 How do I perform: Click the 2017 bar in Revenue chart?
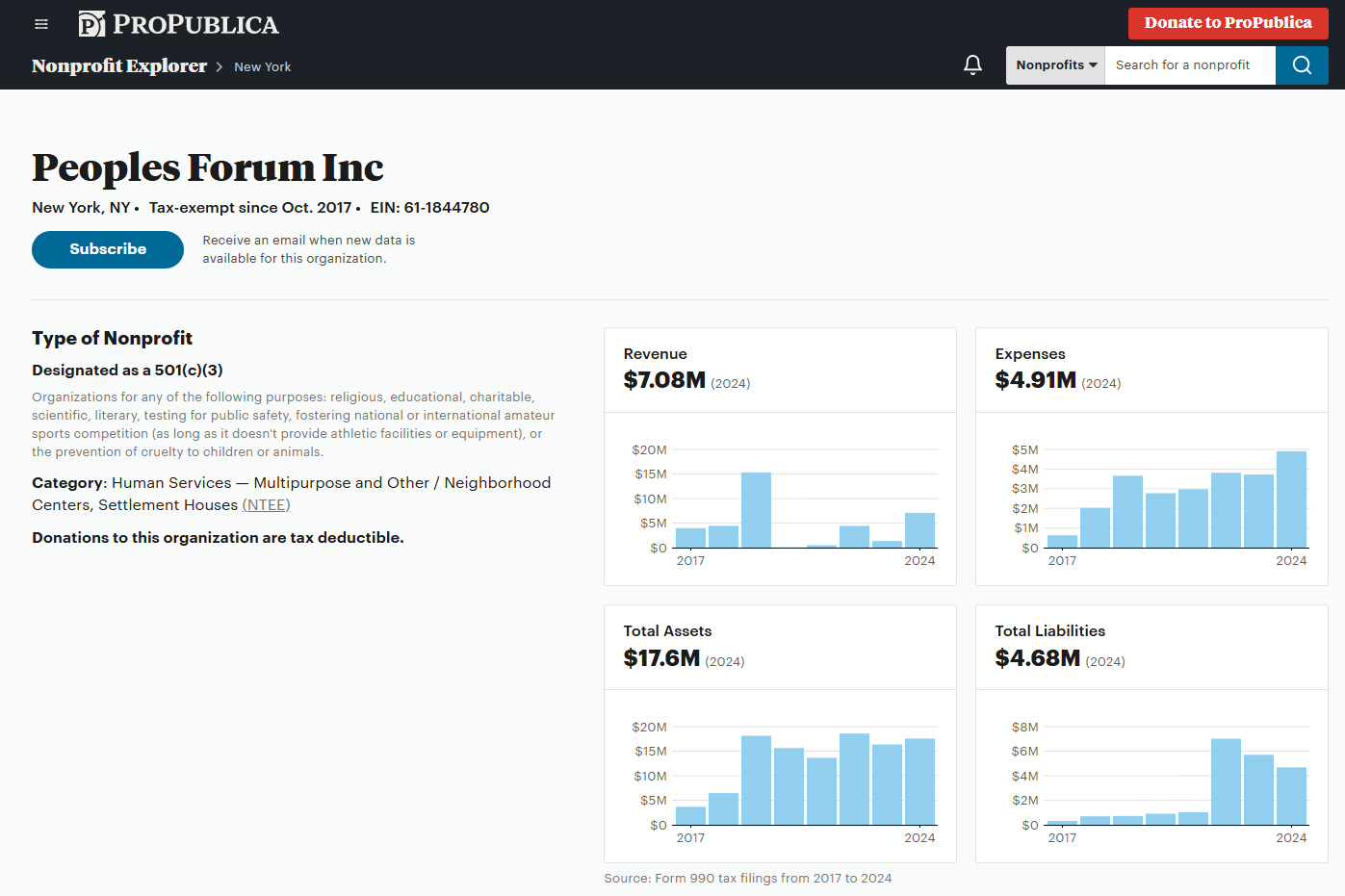click(690, 538)
